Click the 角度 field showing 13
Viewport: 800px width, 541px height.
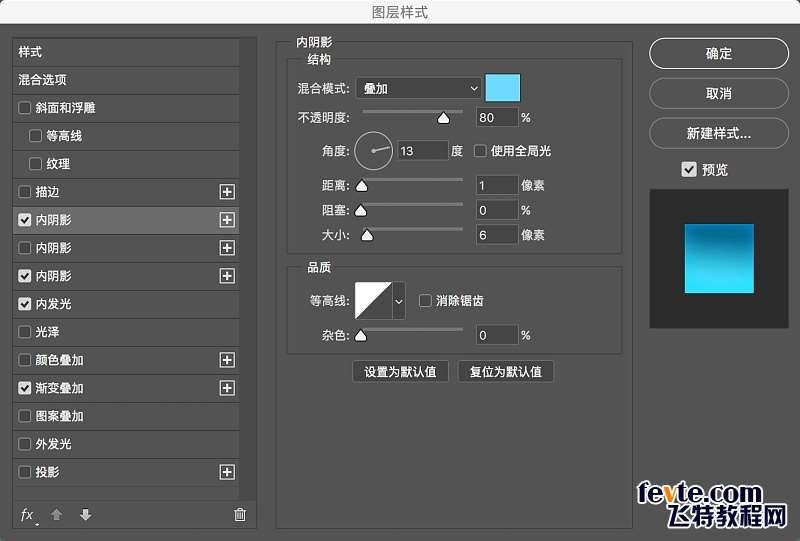[422, 151]
